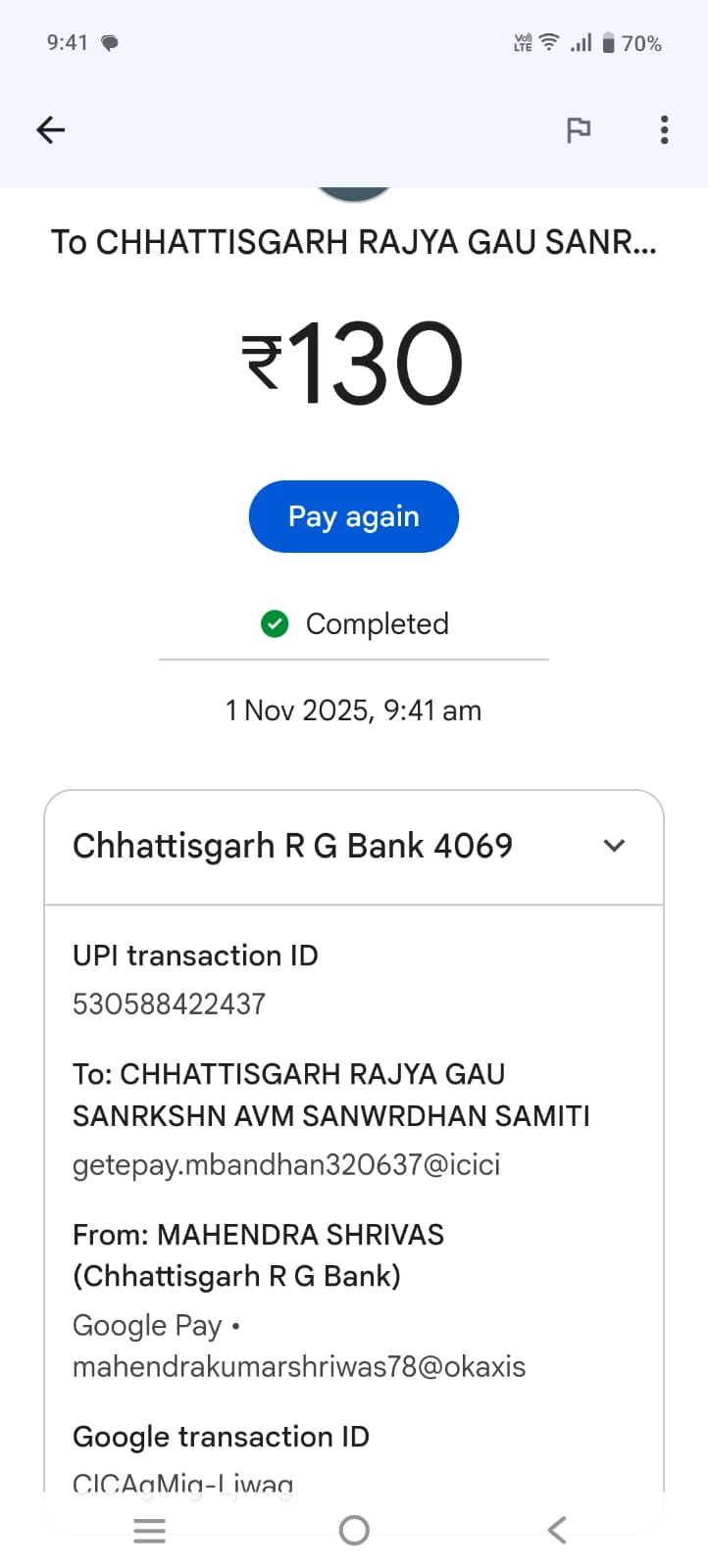Screen dimensions: 708x1568
Task: Tap the recipient name title at top
Action: pos(353,242)
